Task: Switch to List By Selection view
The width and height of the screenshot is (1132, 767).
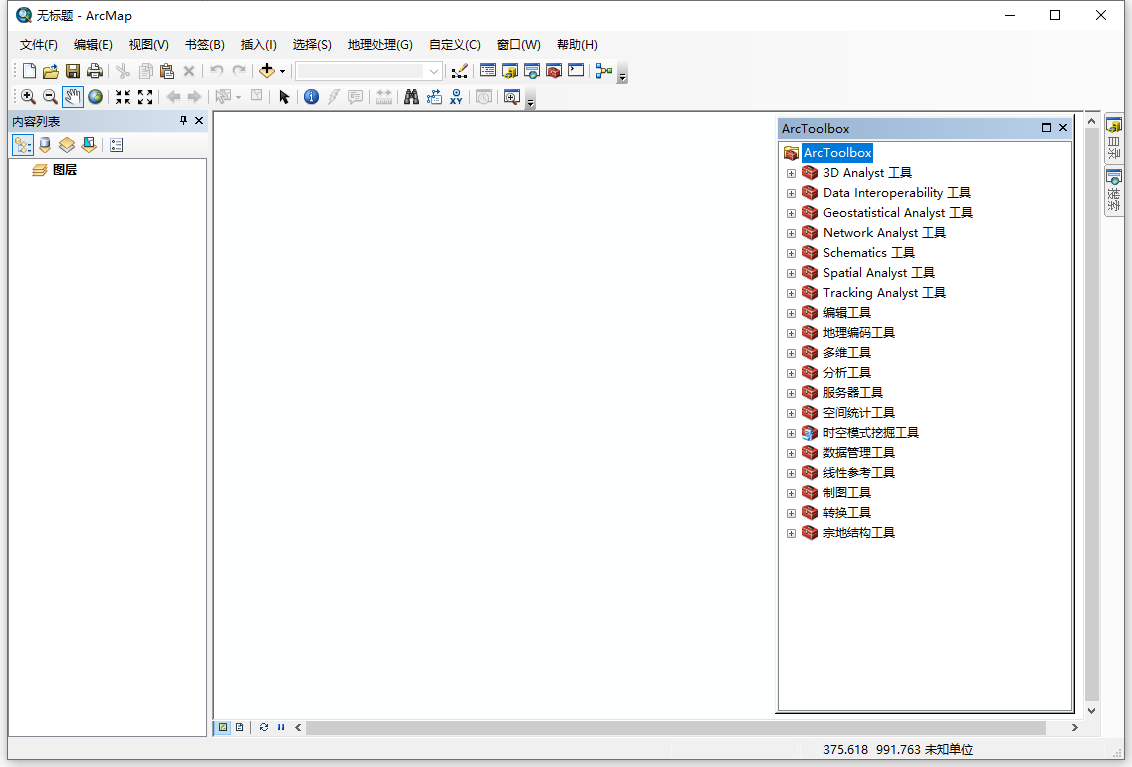Action: [x=89, y=145]
